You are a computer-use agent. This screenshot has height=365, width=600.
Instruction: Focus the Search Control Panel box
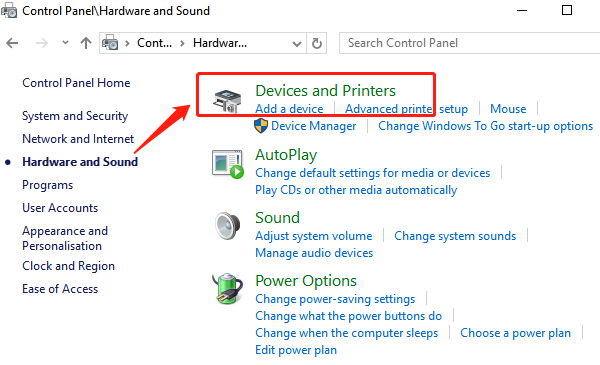(469, 43)
